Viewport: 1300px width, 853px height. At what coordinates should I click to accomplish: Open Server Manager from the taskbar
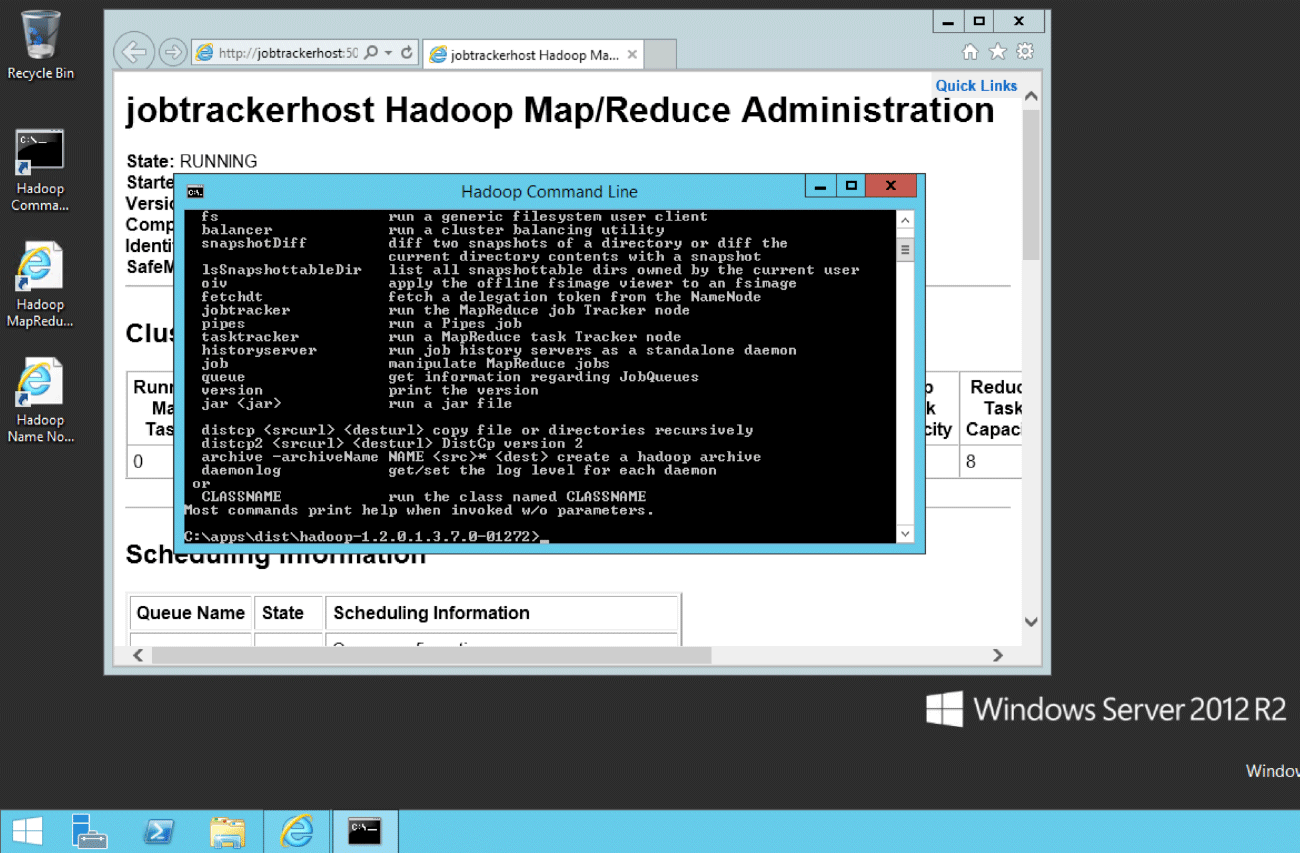pos(89,831)
